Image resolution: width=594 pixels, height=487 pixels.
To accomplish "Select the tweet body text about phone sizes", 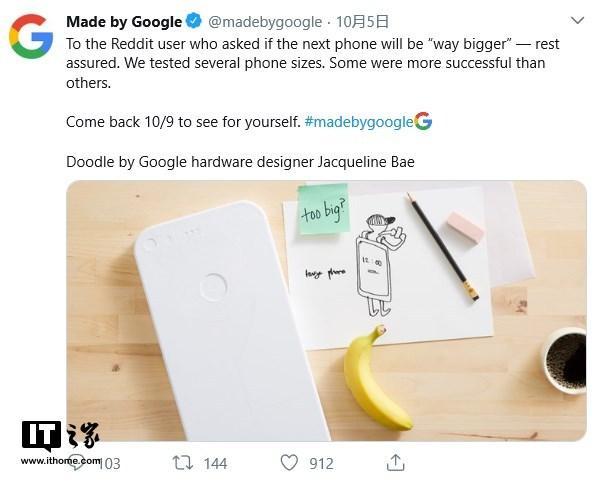I will coord(313,63).
